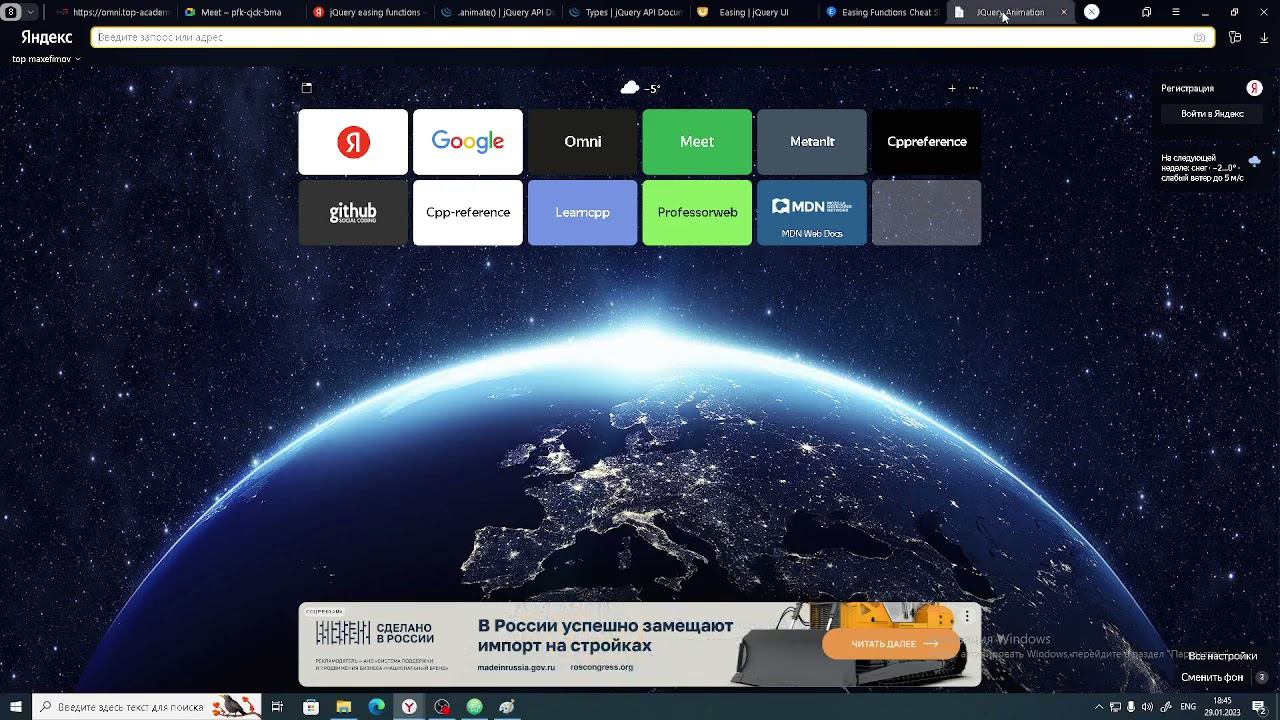Screen dimensions: 1280x720
Task: Click the small window icon above the tiles
Action: click(307, 88)
